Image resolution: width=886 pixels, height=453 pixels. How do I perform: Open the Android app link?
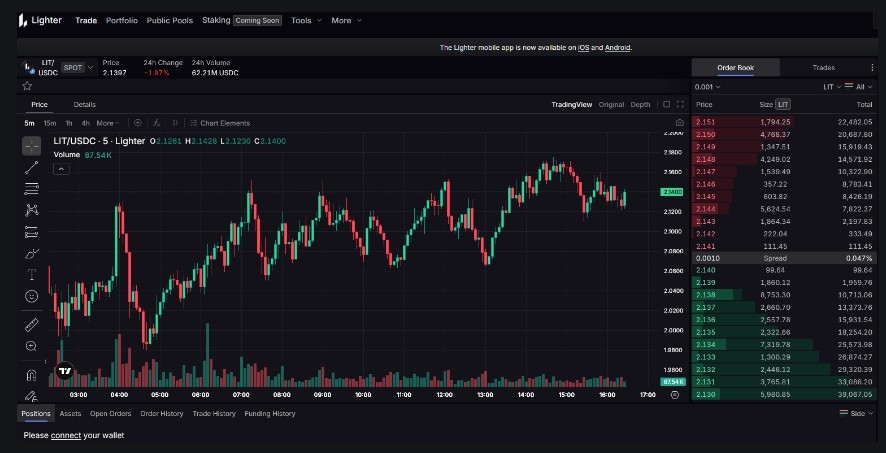pos(617,47)
